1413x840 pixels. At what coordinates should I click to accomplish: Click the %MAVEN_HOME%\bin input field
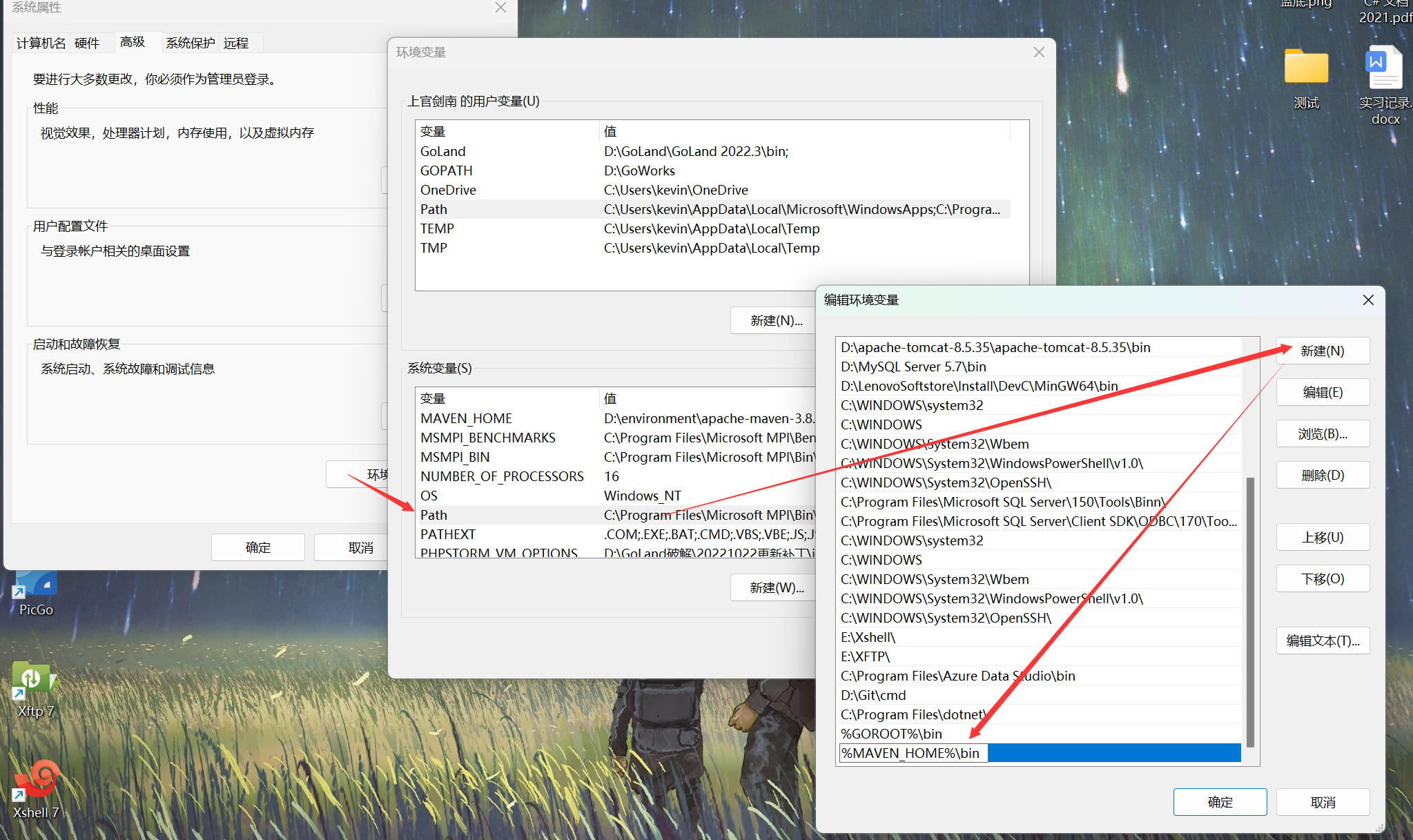pyautogui.click(x=913, y=753)
